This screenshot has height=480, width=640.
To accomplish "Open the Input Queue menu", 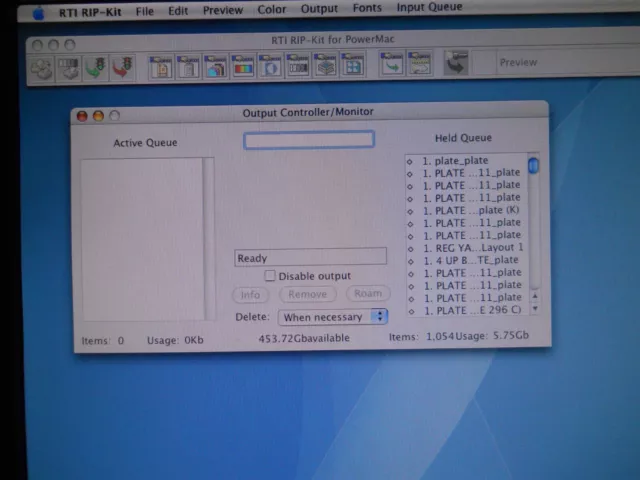I will [429, 7].
